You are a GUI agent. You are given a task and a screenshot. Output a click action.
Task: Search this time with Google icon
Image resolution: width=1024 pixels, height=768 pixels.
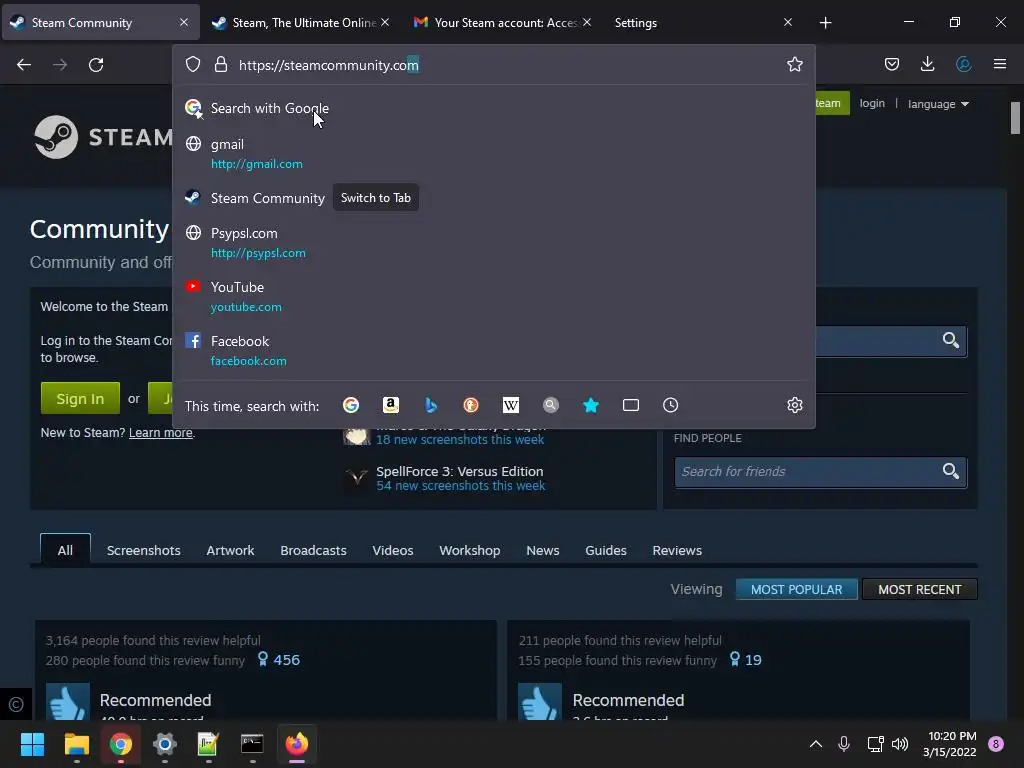coord(351,406)
